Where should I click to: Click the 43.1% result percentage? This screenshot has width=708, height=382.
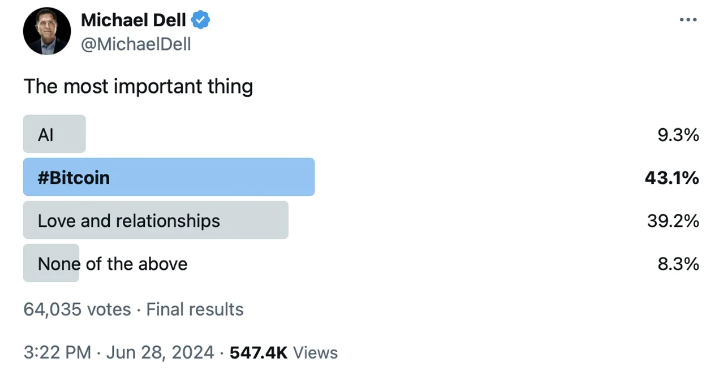[672, 178]
